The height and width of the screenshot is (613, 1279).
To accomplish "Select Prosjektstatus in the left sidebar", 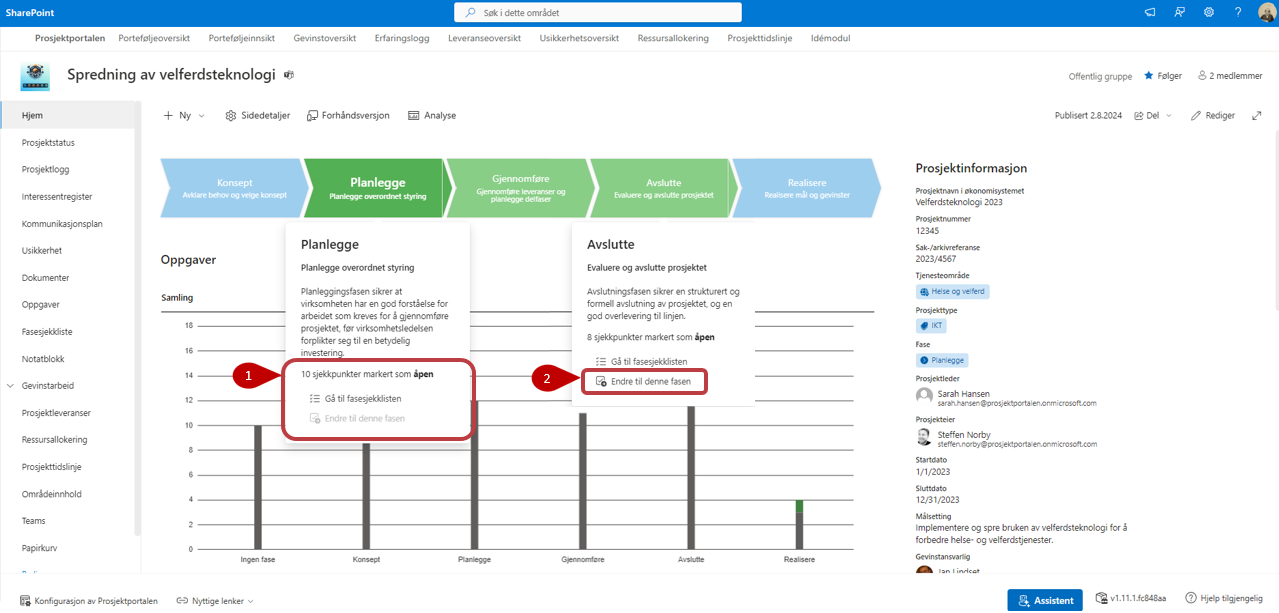I will pyautogui.click(x=48, y=143).
